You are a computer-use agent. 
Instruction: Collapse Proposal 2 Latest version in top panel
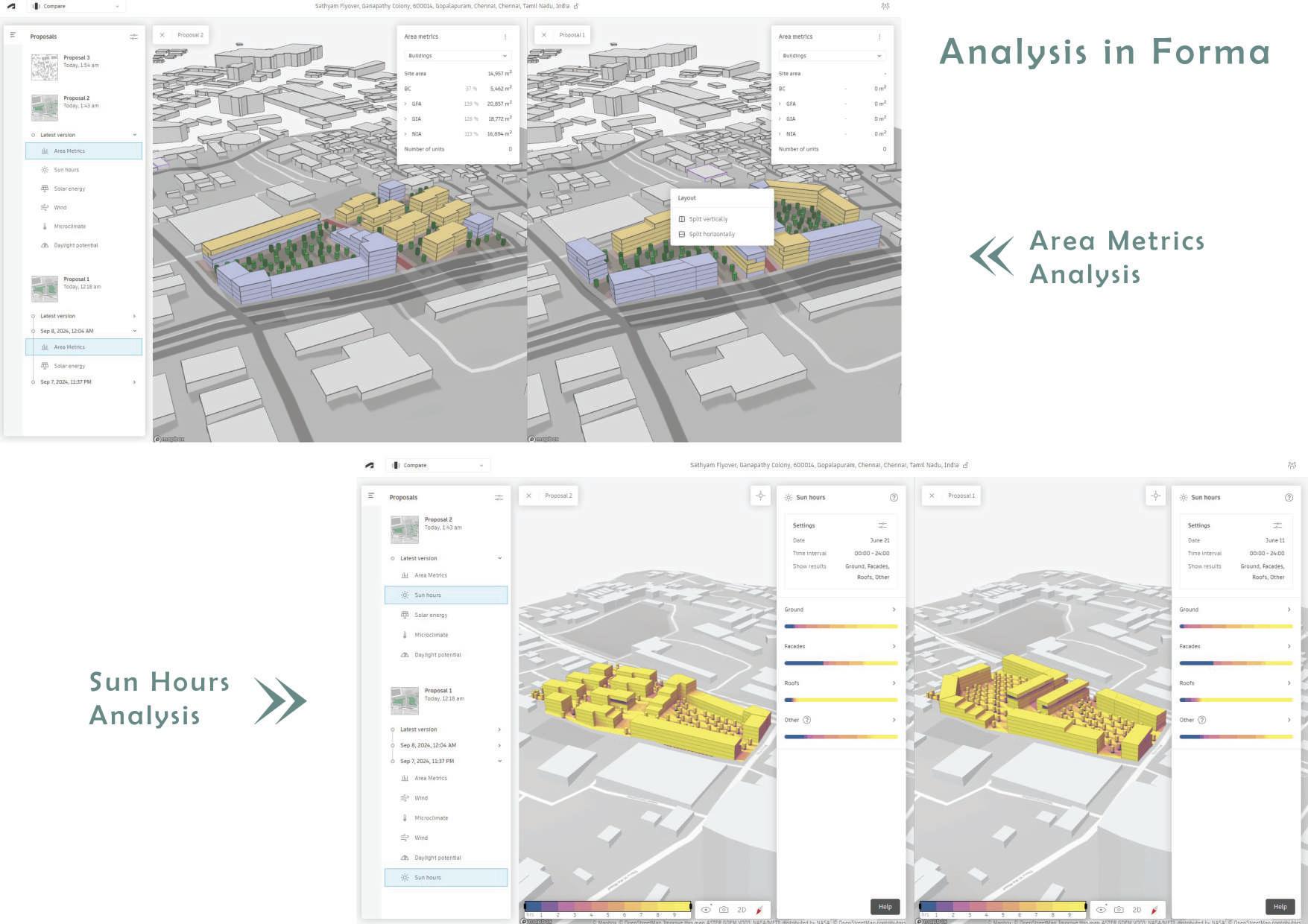[135, 135]
